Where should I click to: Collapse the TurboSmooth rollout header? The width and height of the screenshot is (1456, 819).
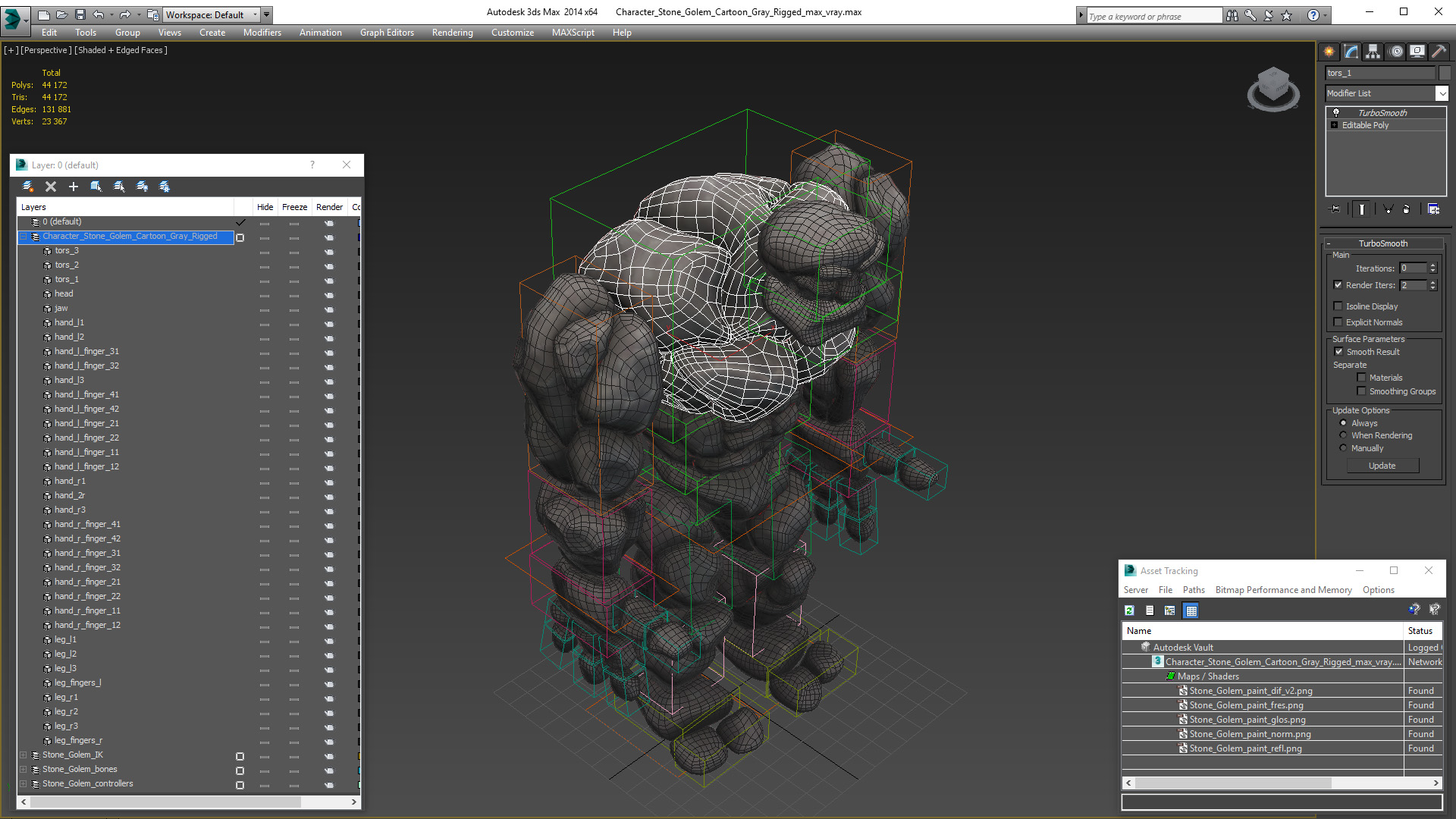click(1382, 243)
